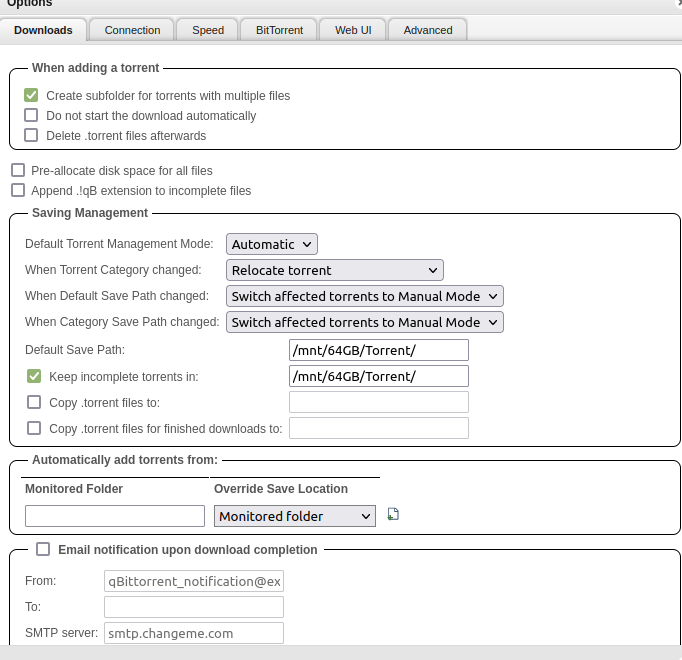Click the Monitored Folder input field
This screenshot has height=660, width=682.
point(115,516)
